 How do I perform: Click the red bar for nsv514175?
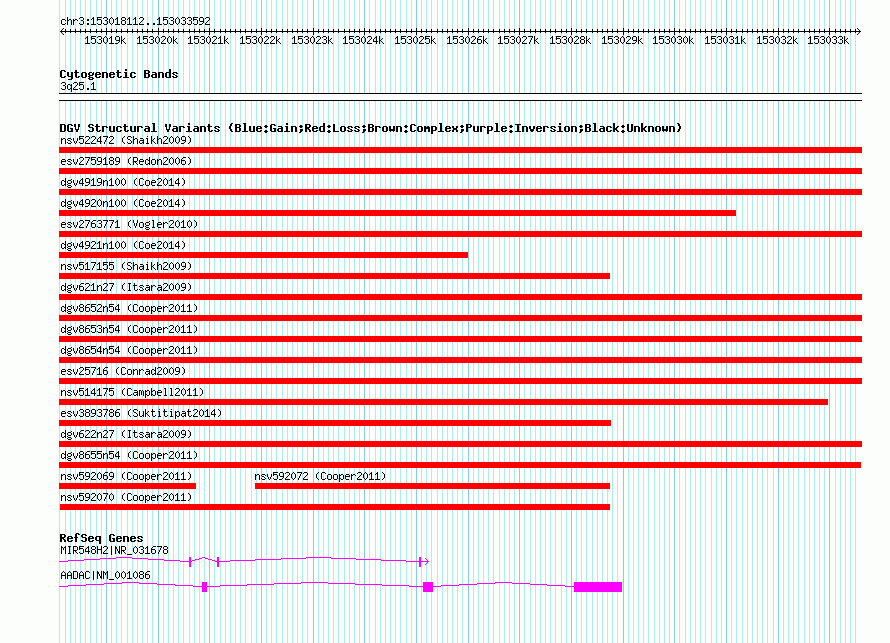[x=443, y=402]
